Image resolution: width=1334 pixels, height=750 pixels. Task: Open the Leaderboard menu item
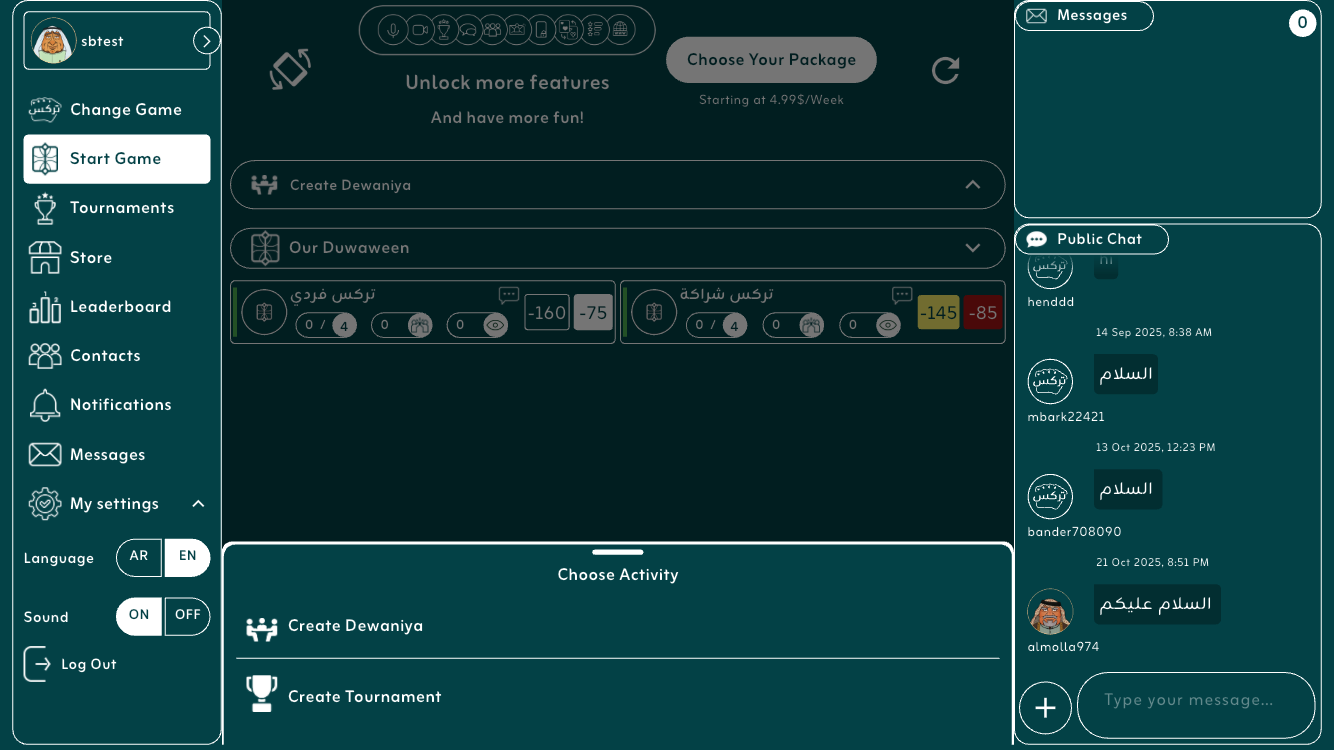point(120,307)
